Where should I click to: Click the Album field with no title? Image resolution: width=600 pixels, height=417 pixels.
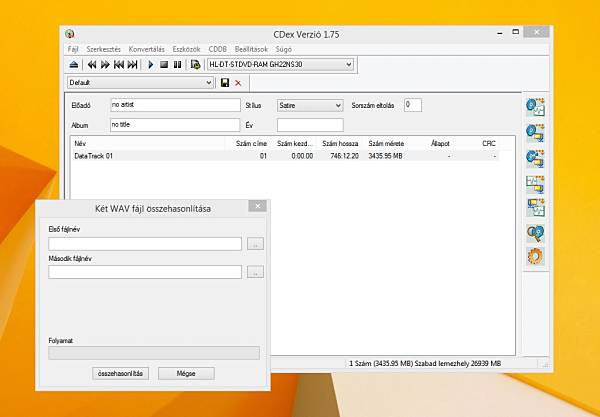(x=175, y=125)
